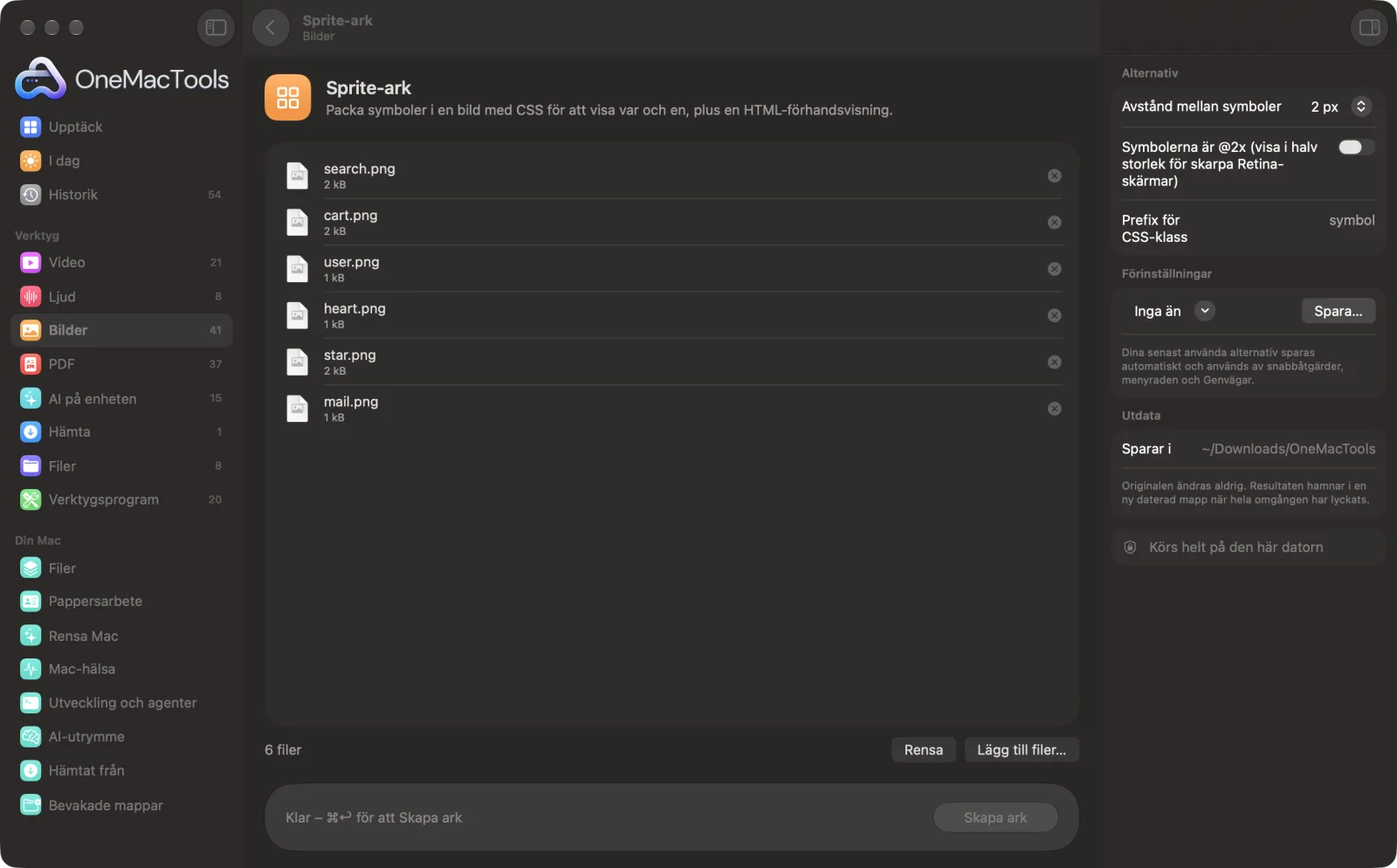This screenshot has height=868, width=1397.
Task: Open Filer under Din Mac
Action: tap(121, 568)
